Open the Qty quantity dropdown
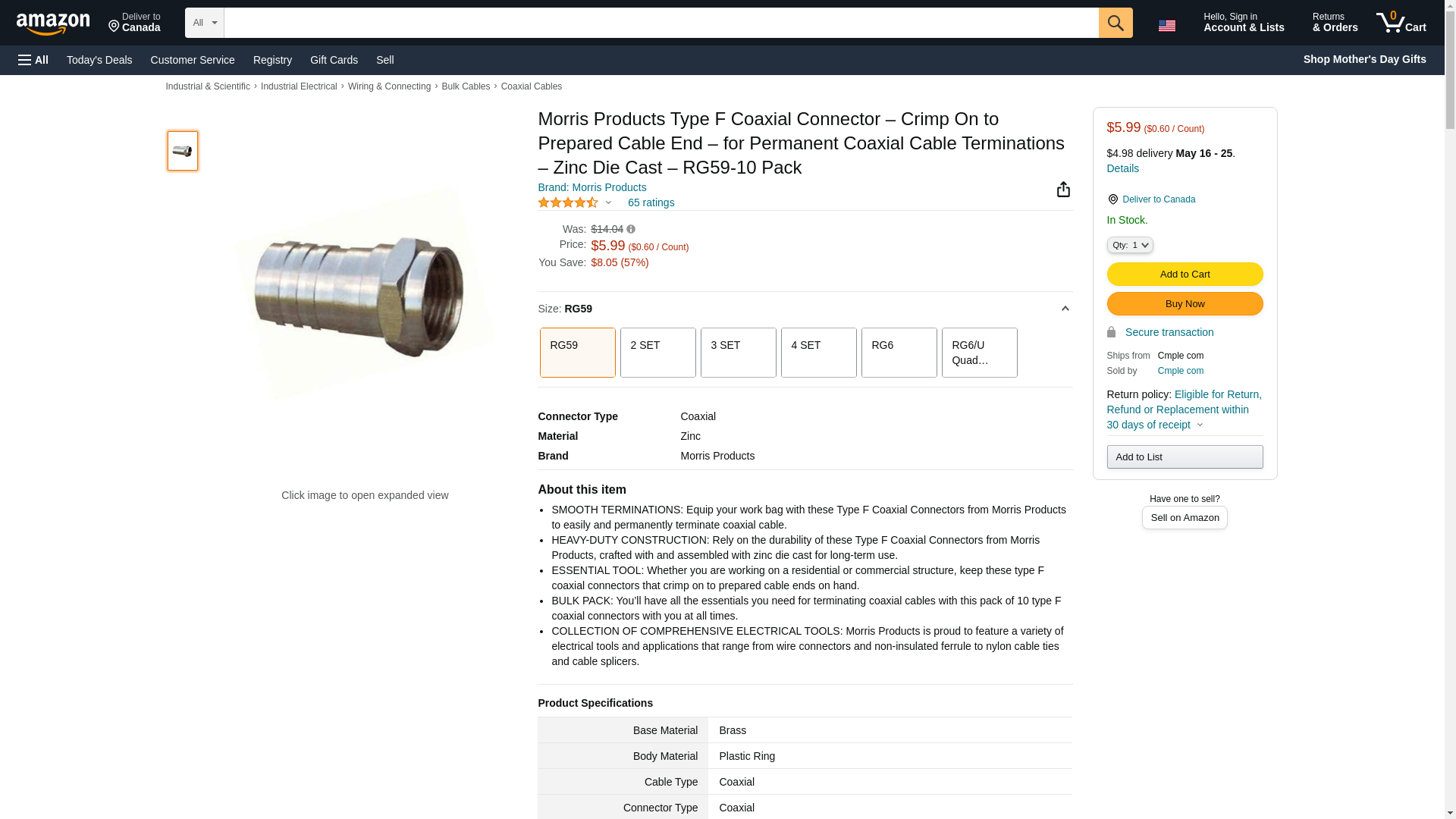1456x819 pixels. pyautogui.click(x=1130, y=245)
